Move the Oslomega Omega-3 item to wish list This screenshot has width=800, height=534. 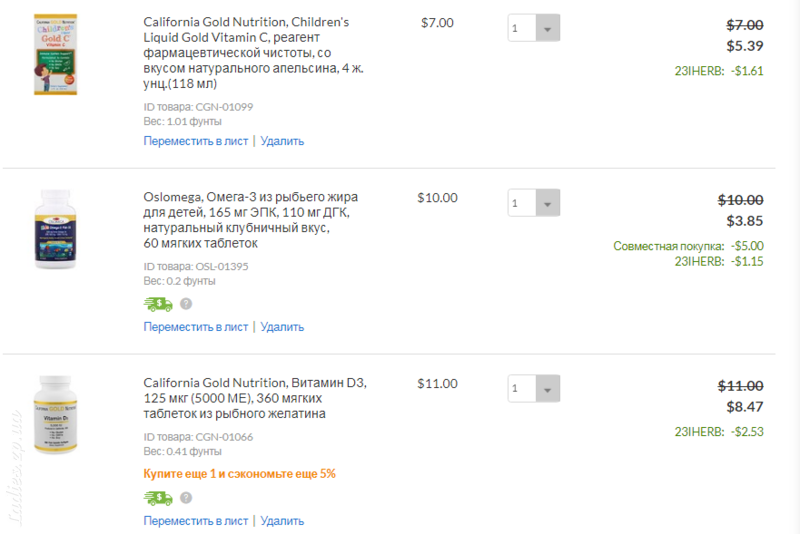click(x=195, y=327)
